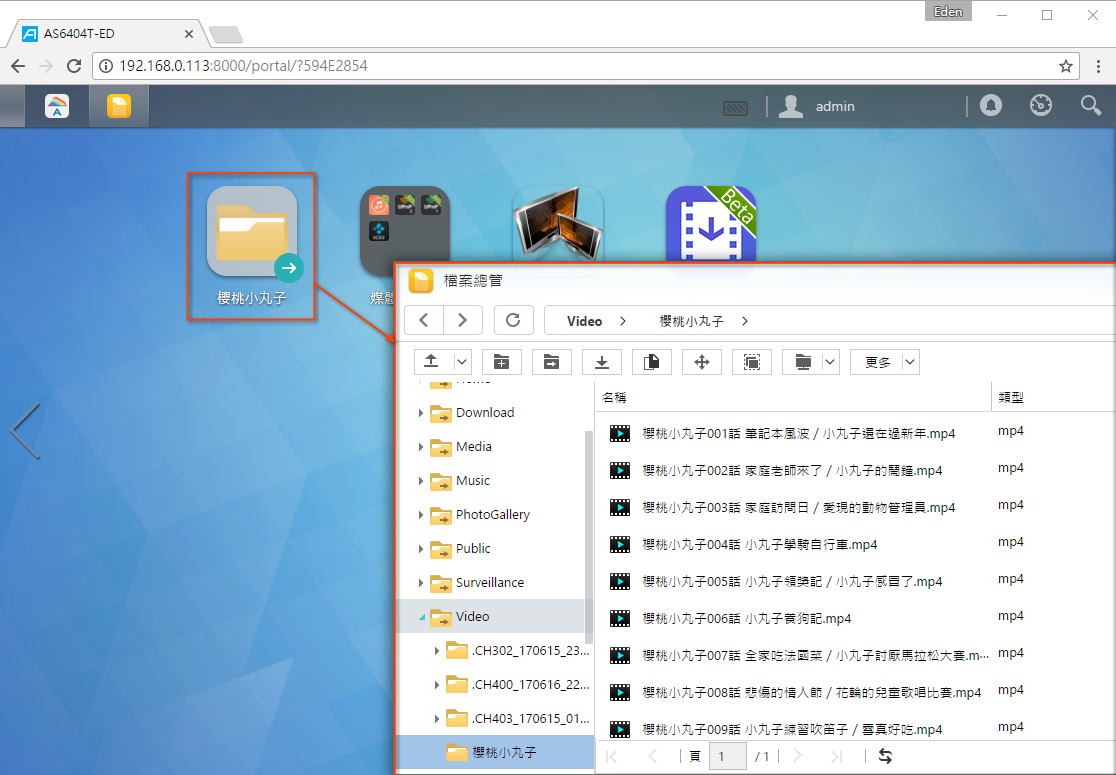This screenshot has width=1116, height=775.
Task: Open the external device dropdown arrow
Action: 831,362
